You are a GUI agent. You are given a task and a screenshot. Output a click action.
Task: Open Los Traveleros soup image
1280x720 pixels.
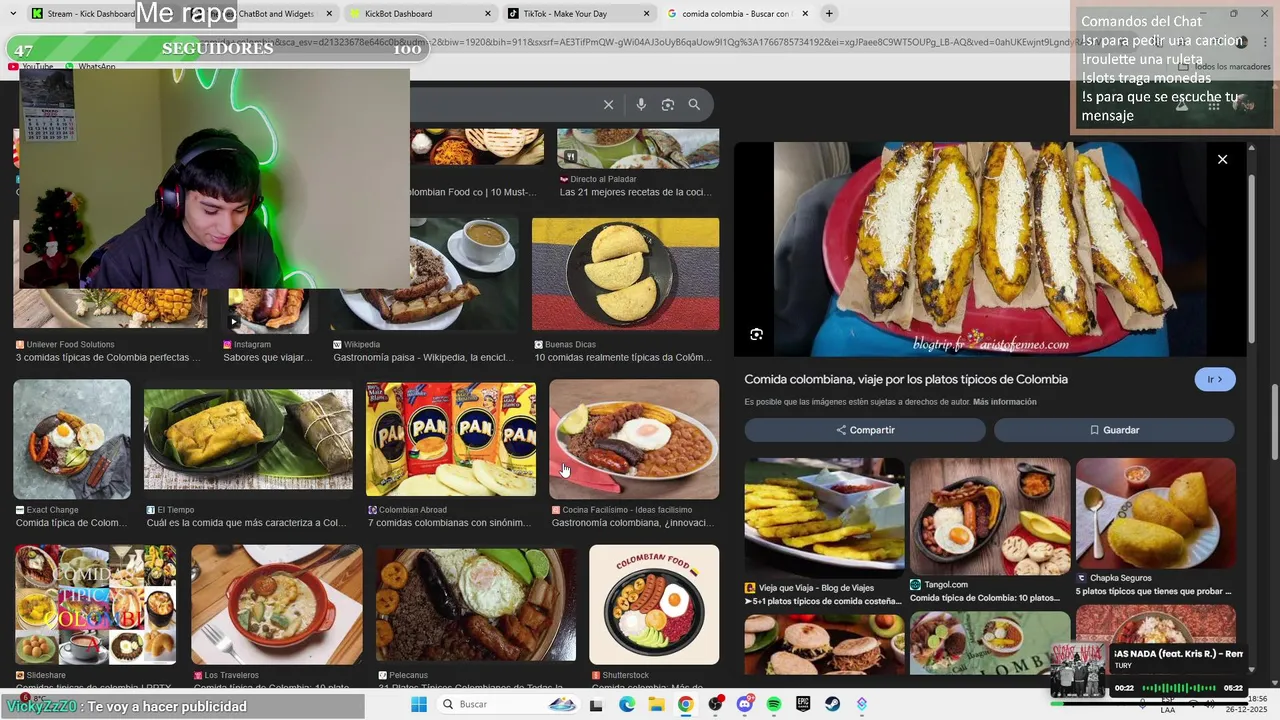[277, 604]
